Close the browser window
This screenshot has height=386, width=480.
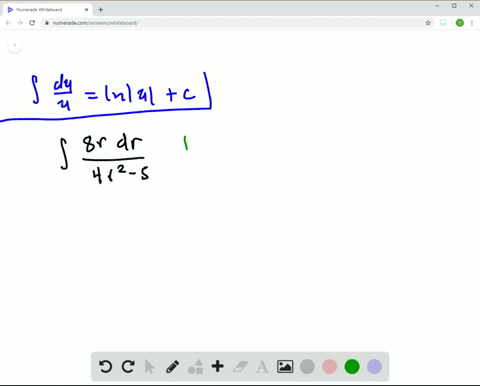pos(471,6)
